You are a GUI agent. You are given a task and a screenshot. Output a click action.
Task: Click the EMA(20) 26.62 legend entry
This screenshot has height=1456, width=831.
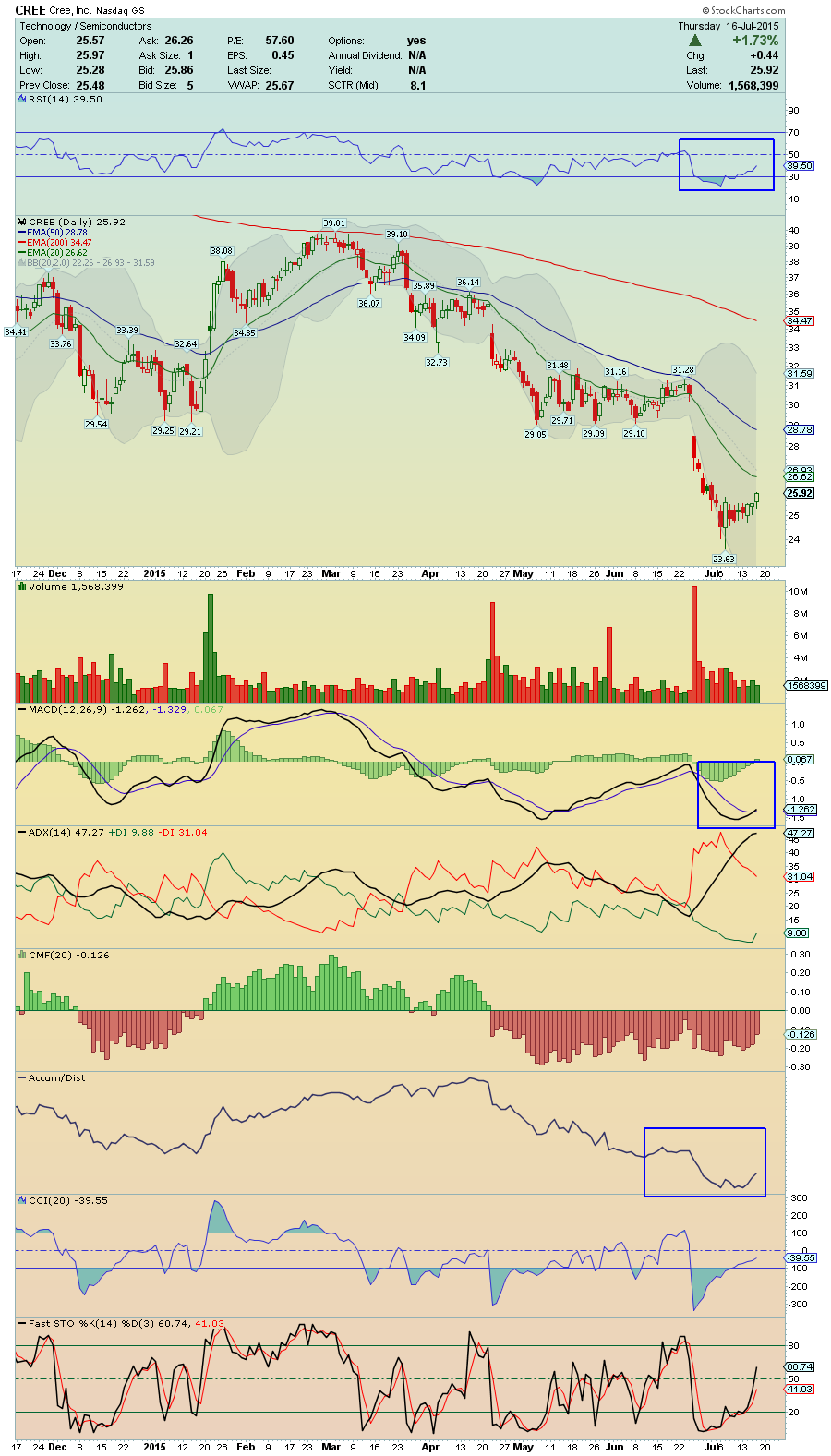tap(54, 253)
